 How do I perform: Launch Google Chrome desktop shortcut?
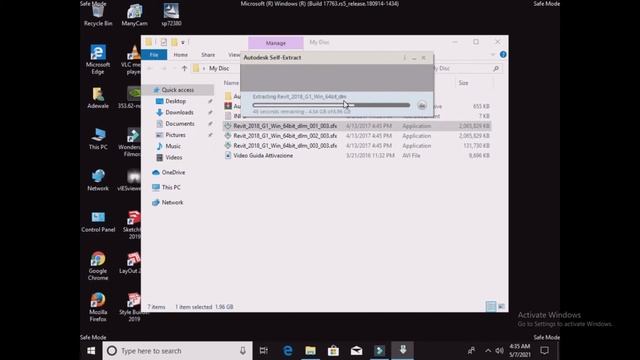[98, 266]
